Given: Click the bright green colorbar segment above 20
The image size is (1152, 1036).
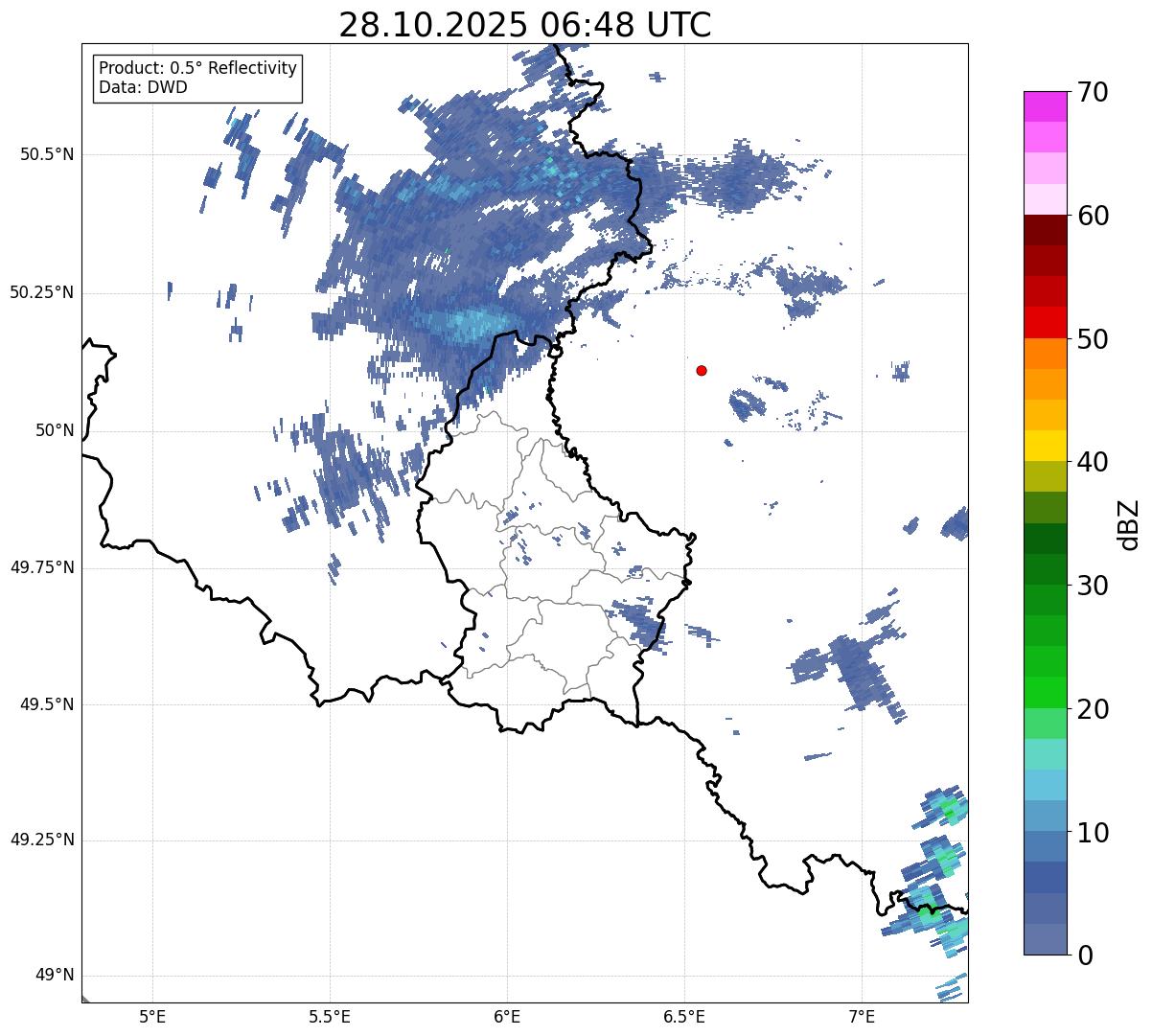Looking at the screenshot, I should [x=1046, y=692].
